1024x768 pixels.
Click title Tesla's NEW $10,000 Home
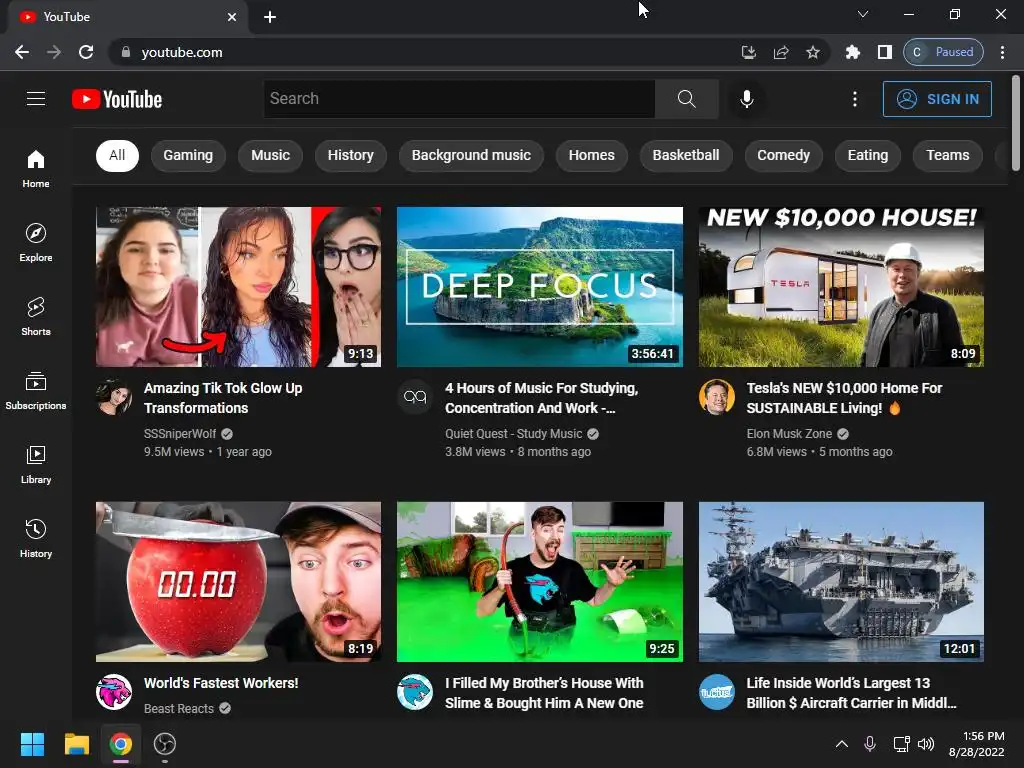pos(844,398)
